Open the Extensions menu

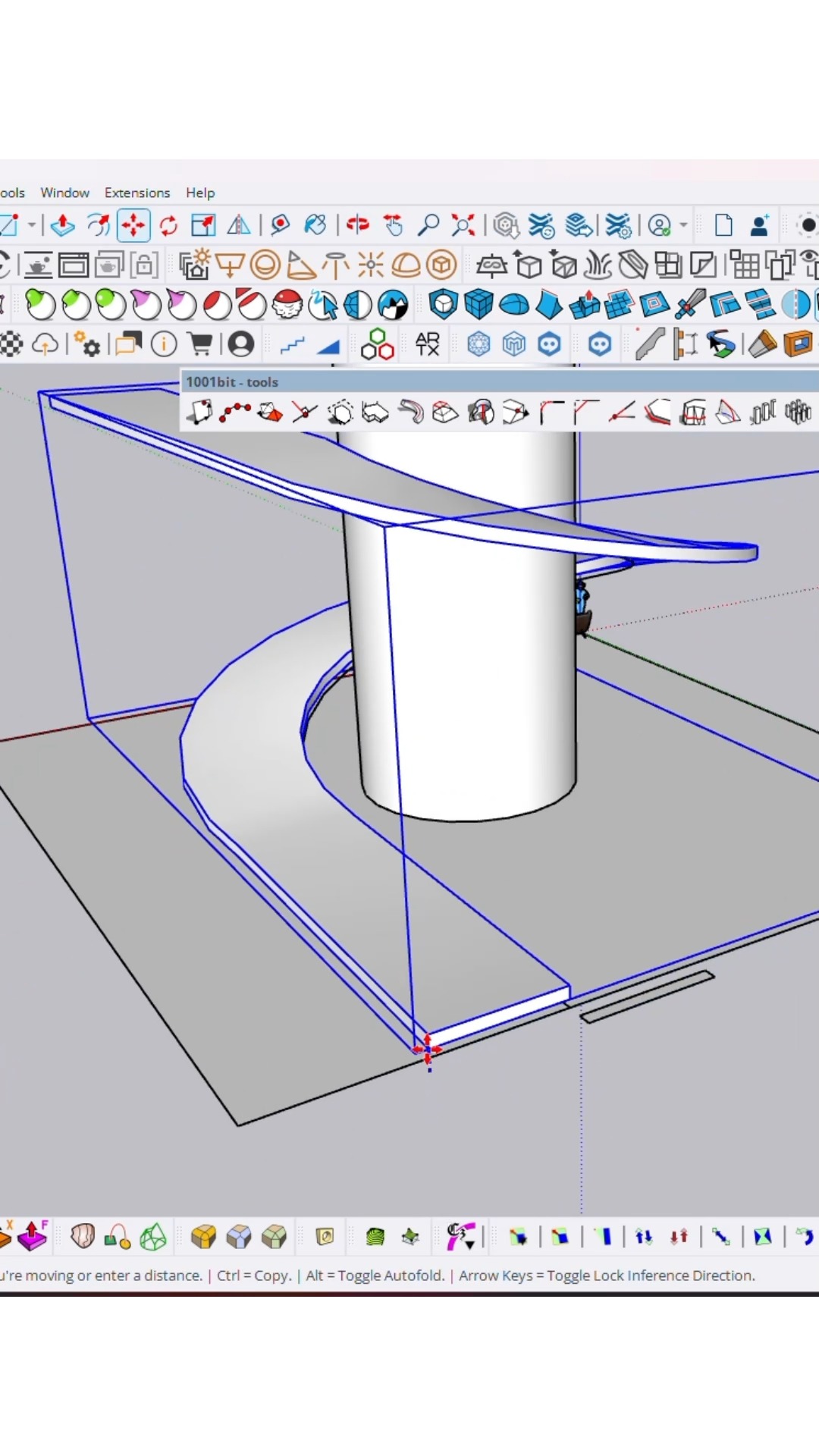click(137, 193)
